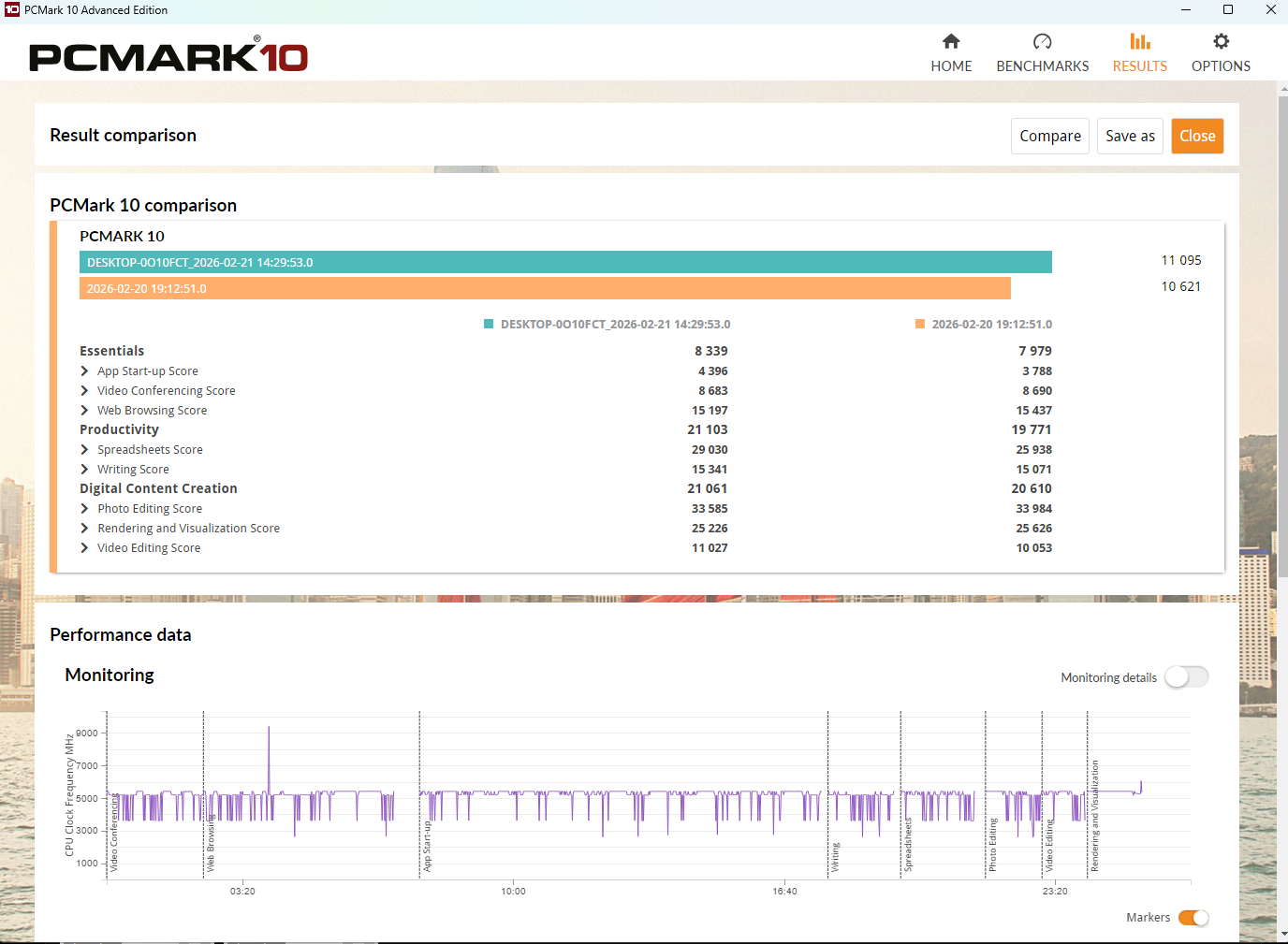Click the CPU Clock Frequency MHz axis label
This screenshot has height=944, width=1288.
coord(69,794)
